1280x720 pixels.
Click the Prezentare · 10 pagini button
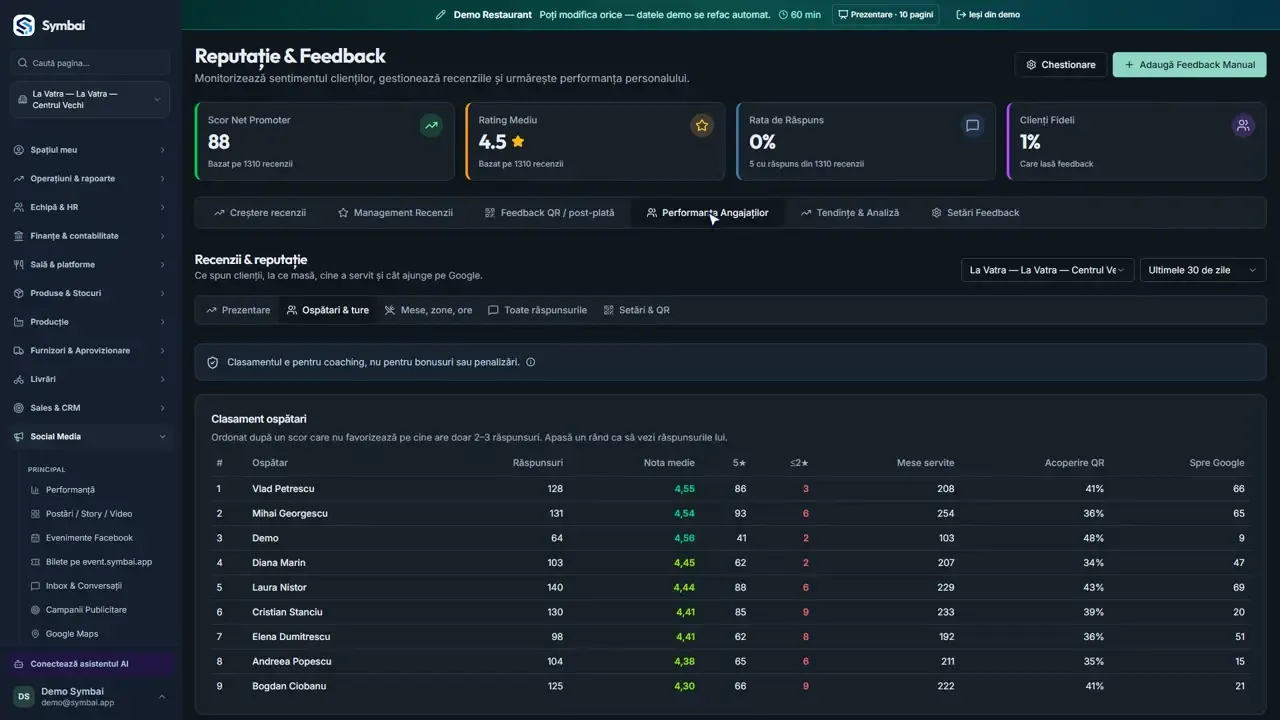(x=885, y=15)
